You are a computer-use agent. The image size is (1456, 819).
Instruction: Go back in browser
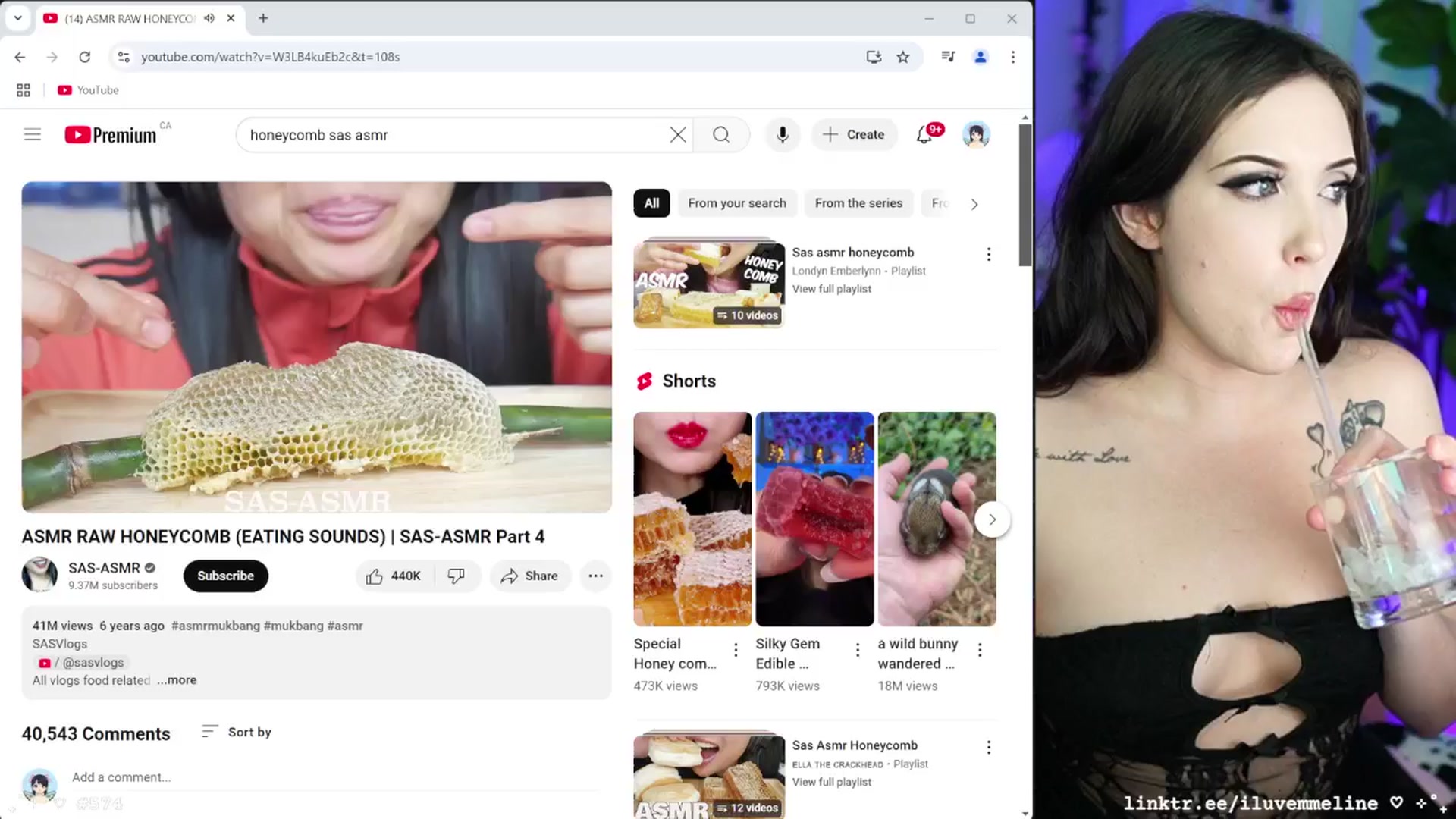(x=20, y=57)
